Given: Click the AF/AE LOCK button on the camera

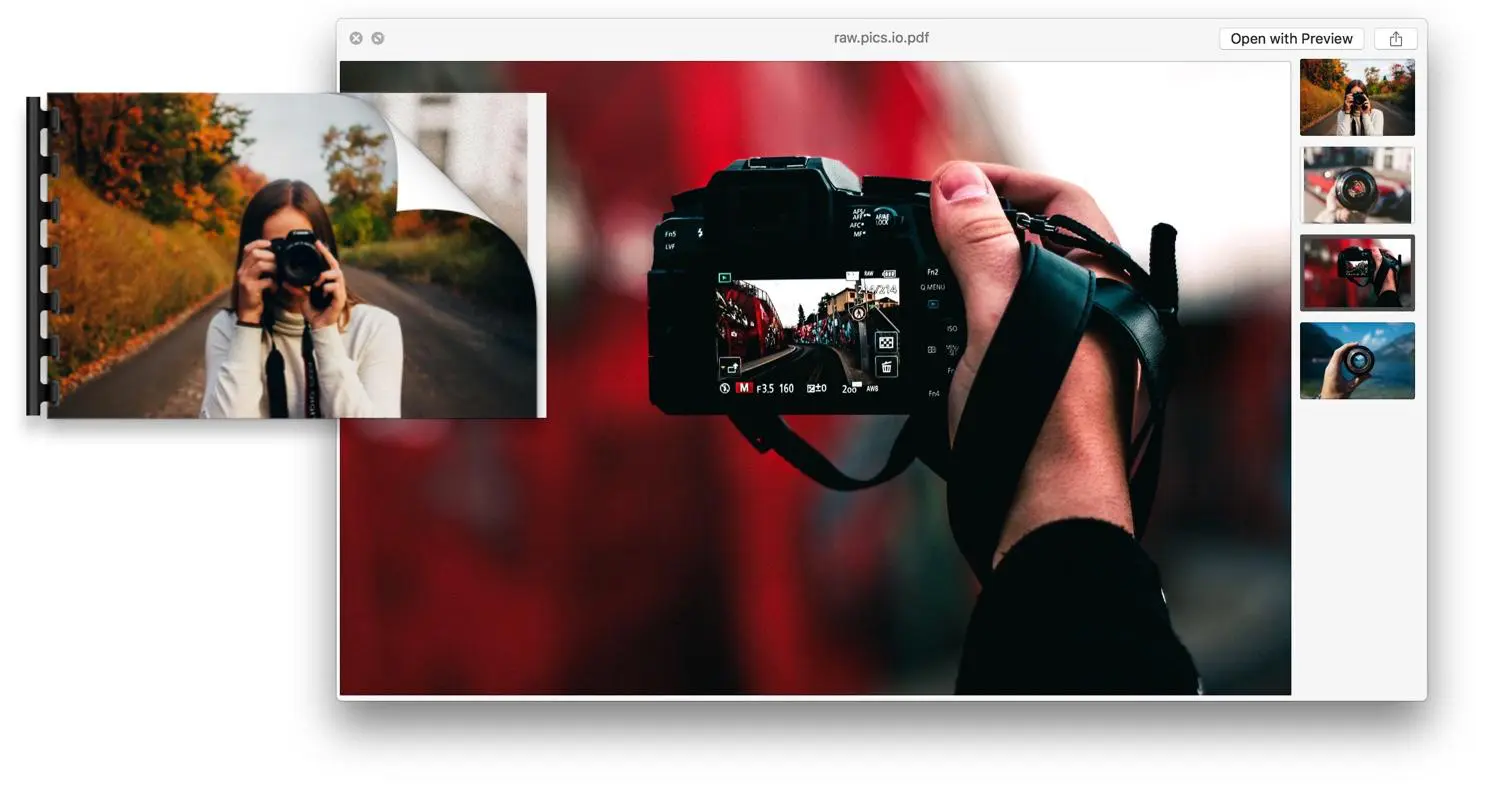Looking at the screenshot, I should point(882,219).
